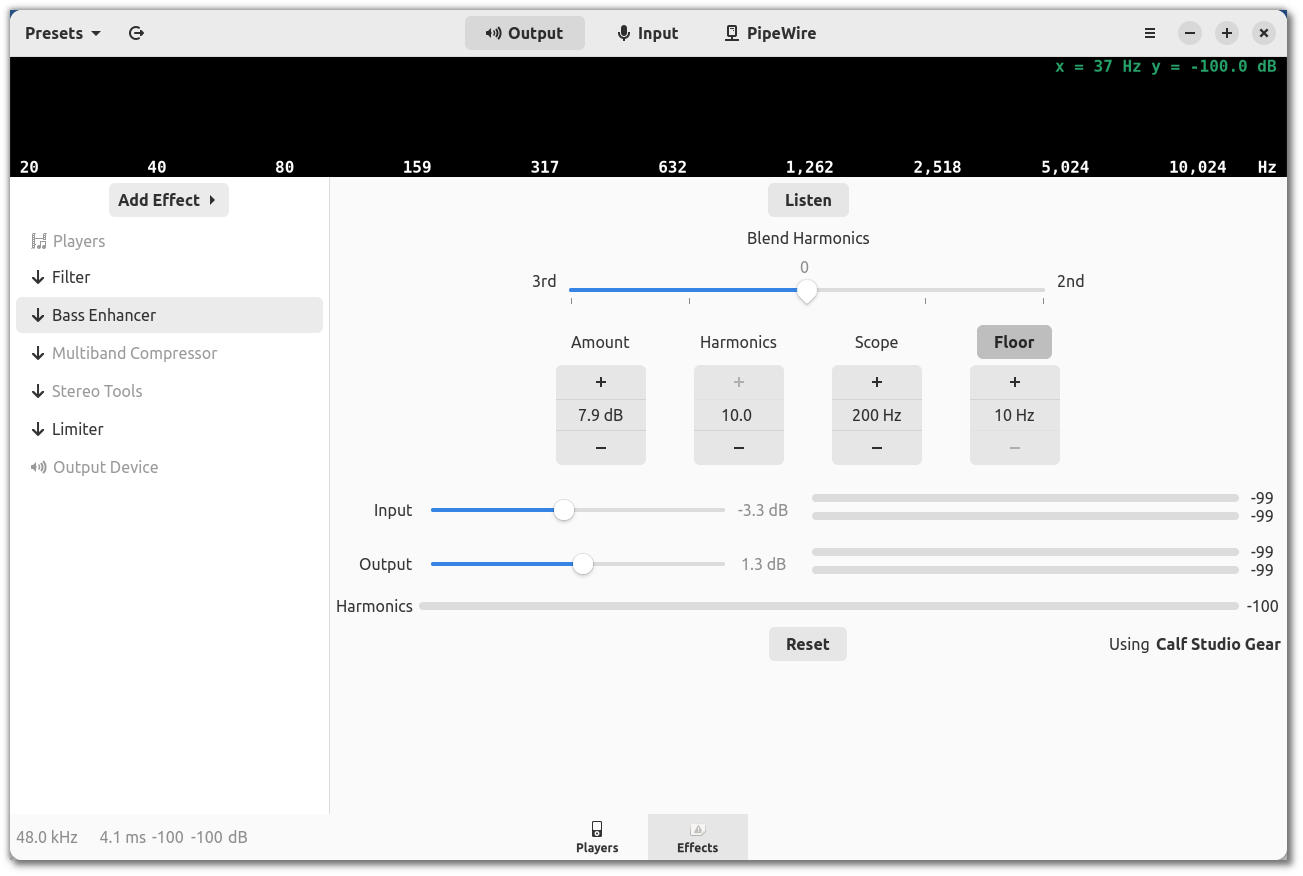Click the minus icon below Amount value

coord(601,448)
